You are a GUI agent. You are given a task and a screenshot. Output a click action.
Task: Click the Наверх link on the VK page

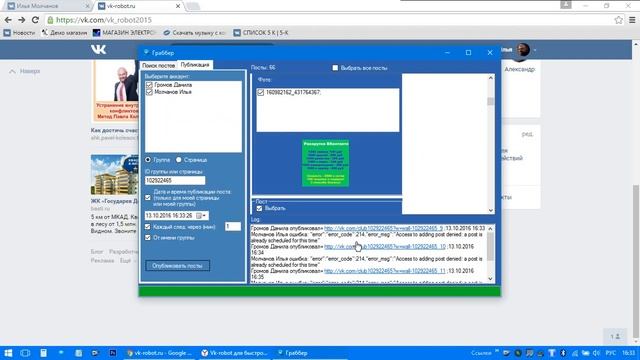pyautogui.click(x=25, y=71)
